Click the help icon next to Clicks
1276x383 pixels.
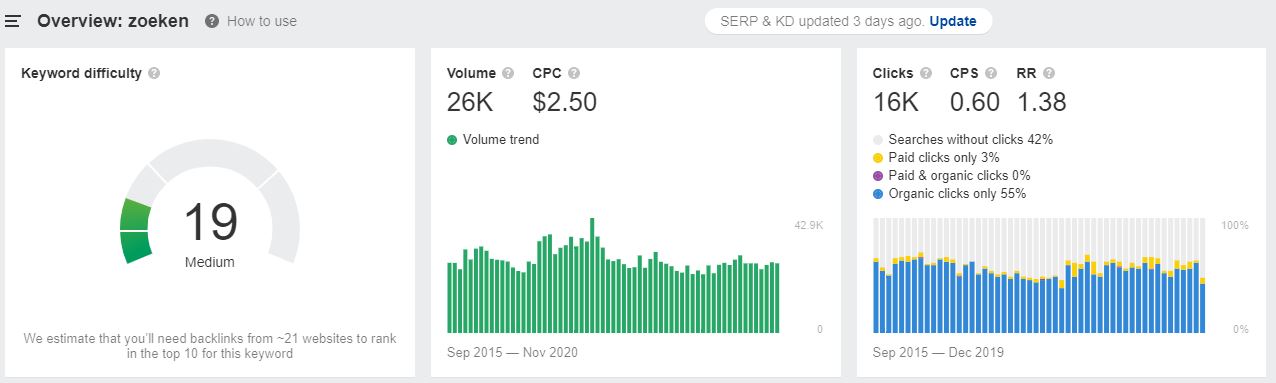[x=926, y=73]
